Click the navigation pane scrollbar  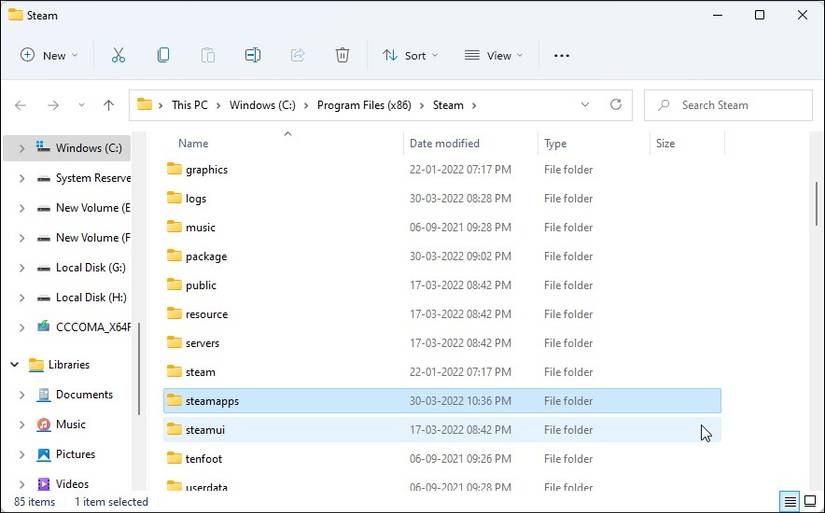tap(139, 368)
